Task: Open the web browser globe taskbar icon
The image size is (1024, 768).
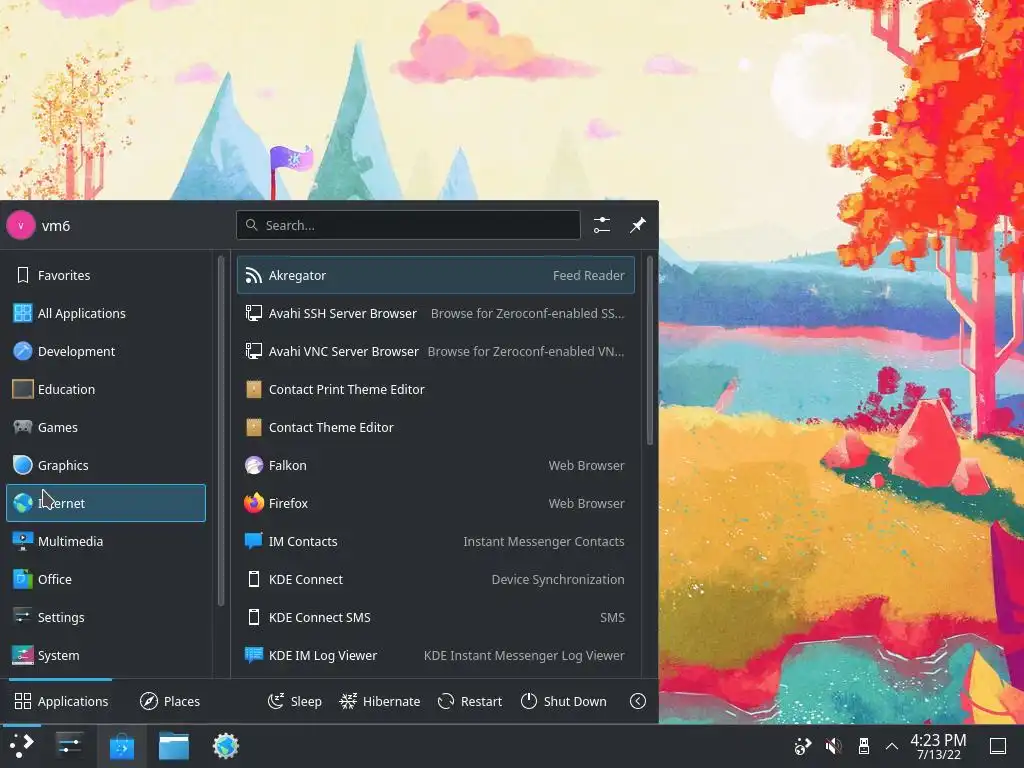Action: tap(226, 746)
